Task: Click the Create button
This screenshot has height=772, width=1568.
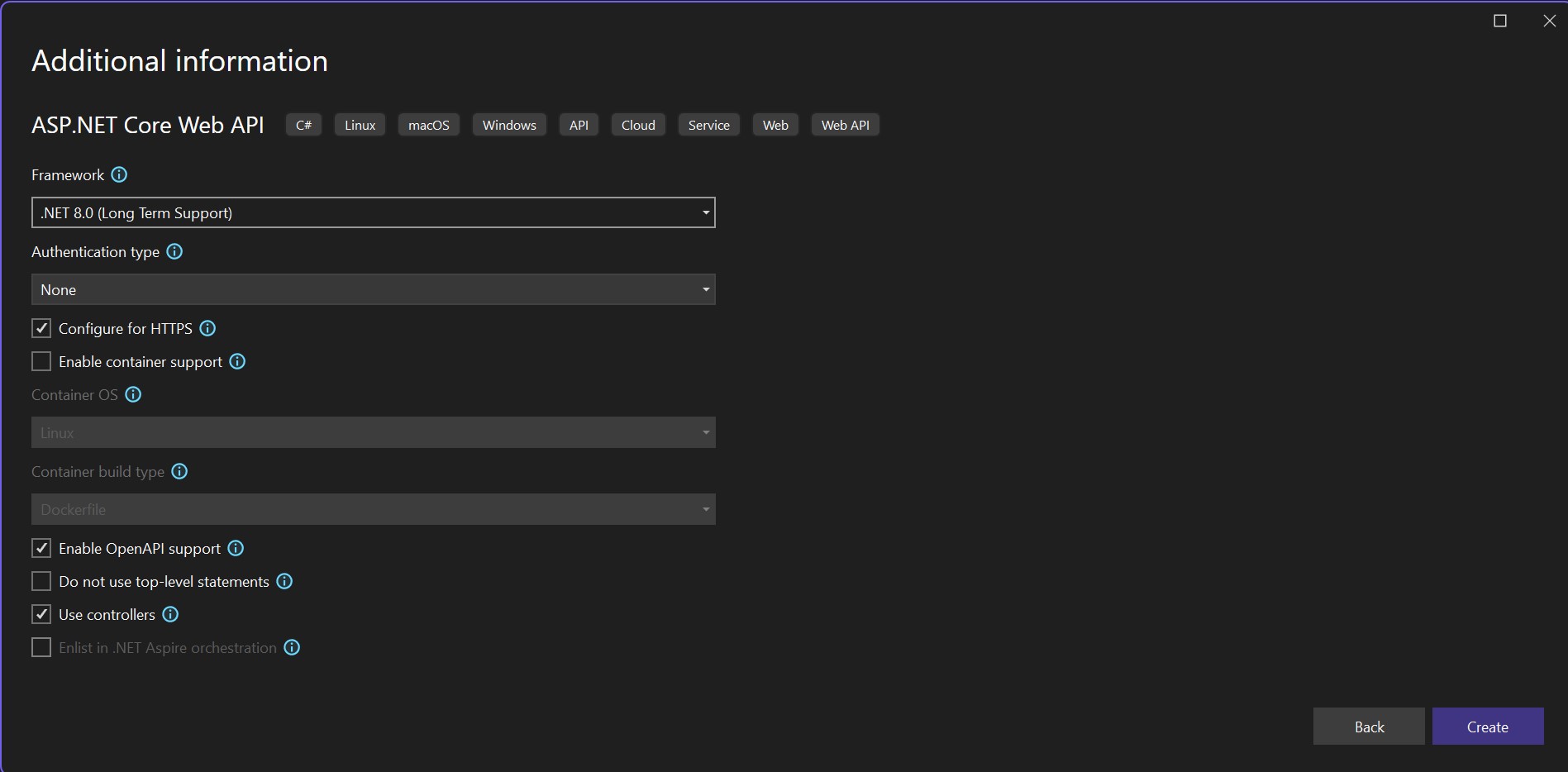Action: coord(1487,727)
